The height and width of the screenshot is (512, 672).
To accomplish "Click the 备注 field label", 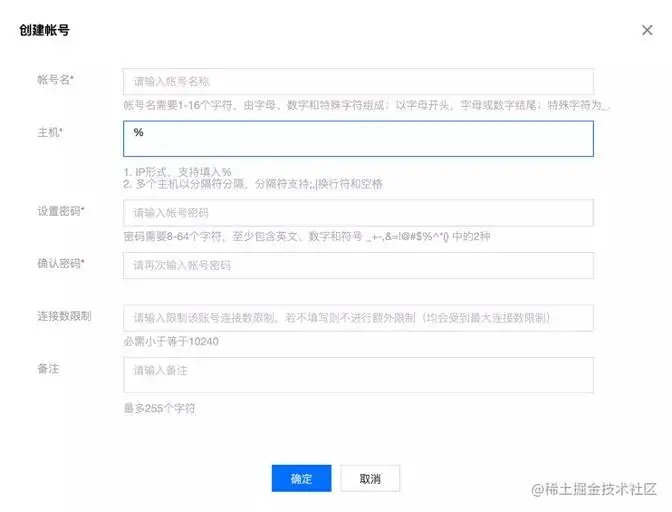I will [48, 369].
